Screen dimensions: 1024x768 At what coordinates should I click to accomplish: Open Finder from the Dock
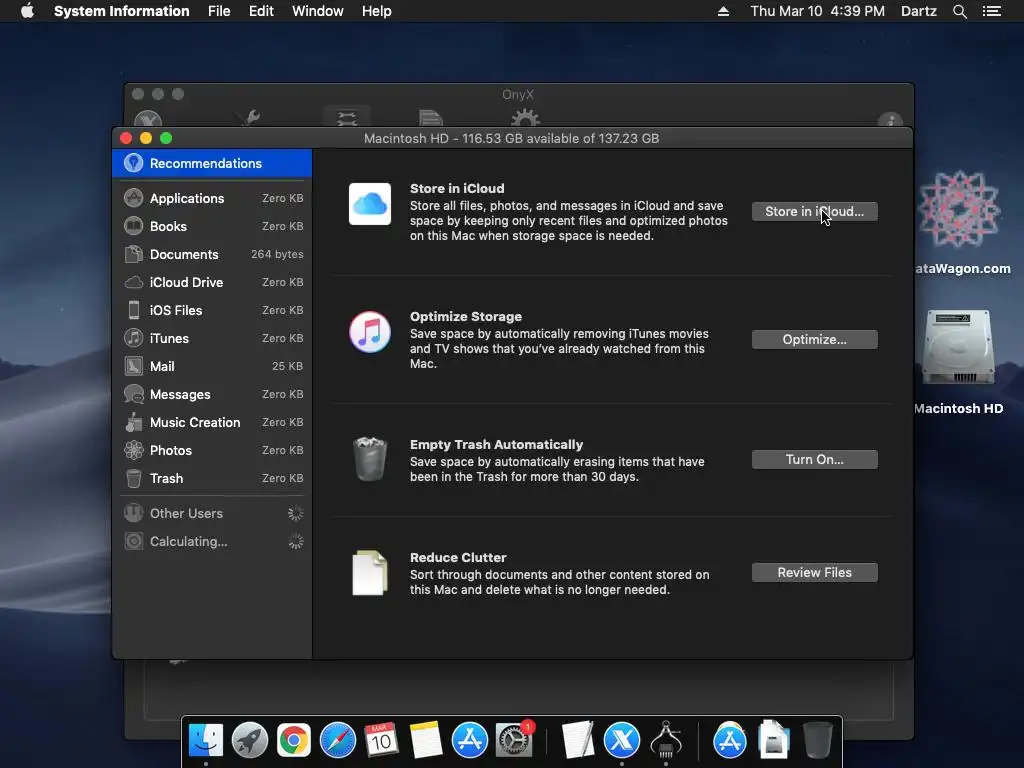[x=206, y=741]
